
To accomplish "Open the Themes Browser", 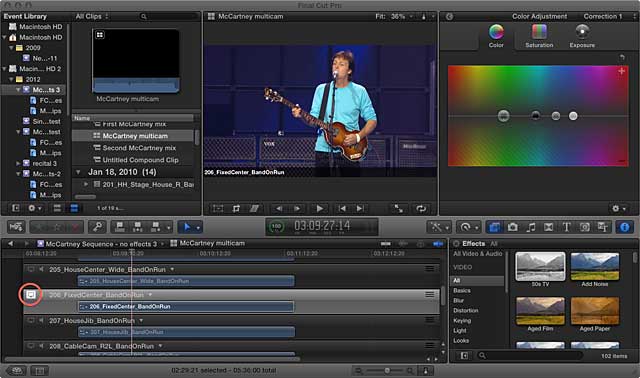I will pos(602,227).
